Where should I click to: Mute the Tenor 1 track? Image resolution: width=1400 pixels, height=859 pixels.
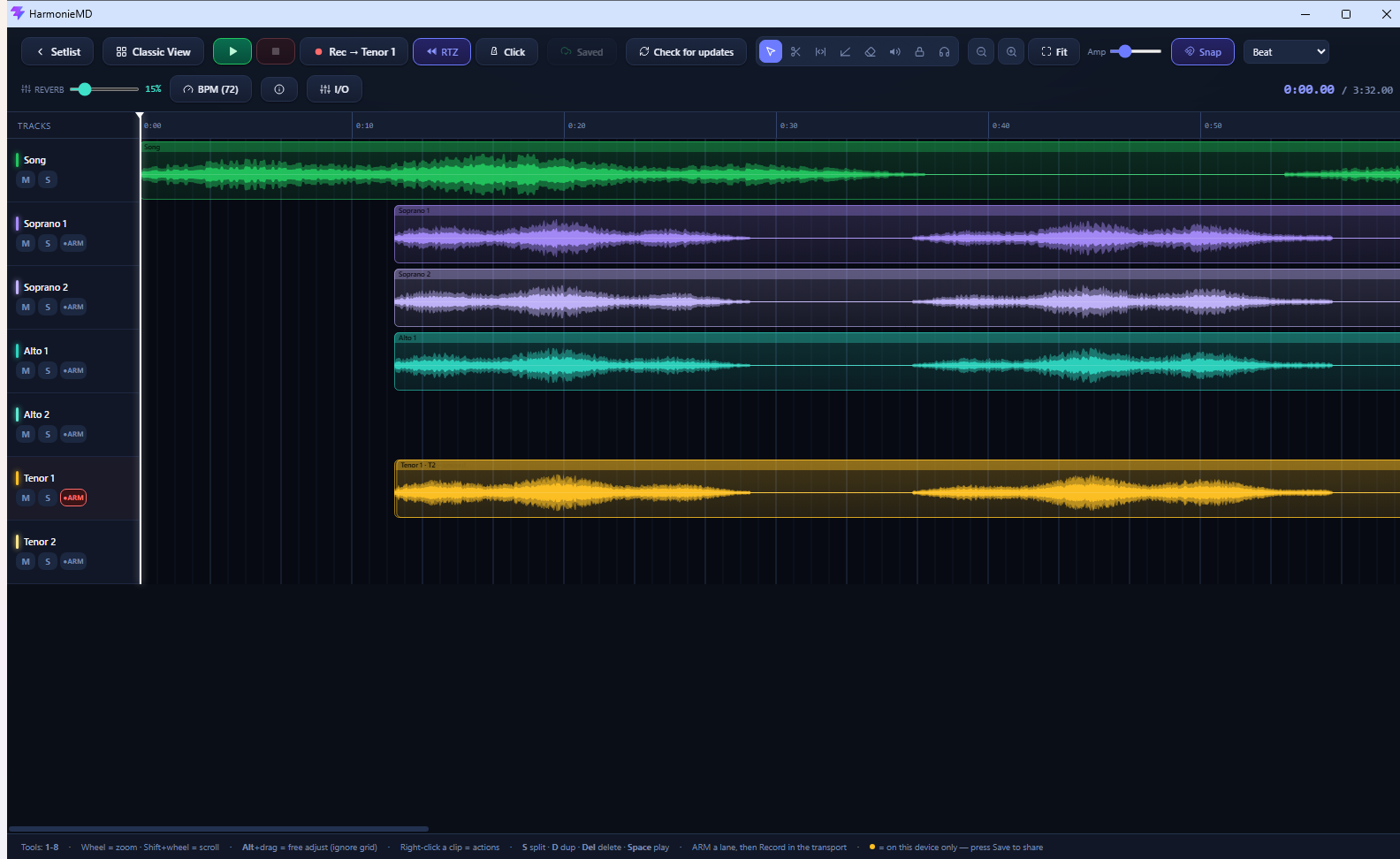click(x=26, y=498)
